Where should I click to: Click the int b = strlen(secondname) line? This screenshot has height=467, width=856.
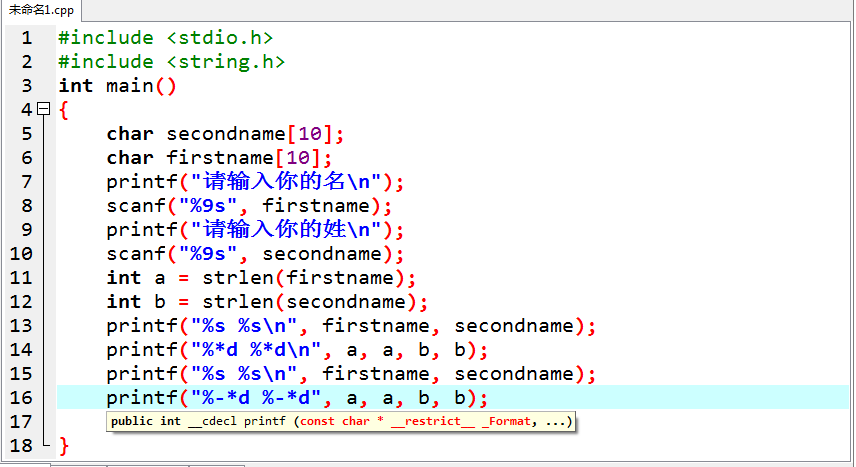click(267, 302)
